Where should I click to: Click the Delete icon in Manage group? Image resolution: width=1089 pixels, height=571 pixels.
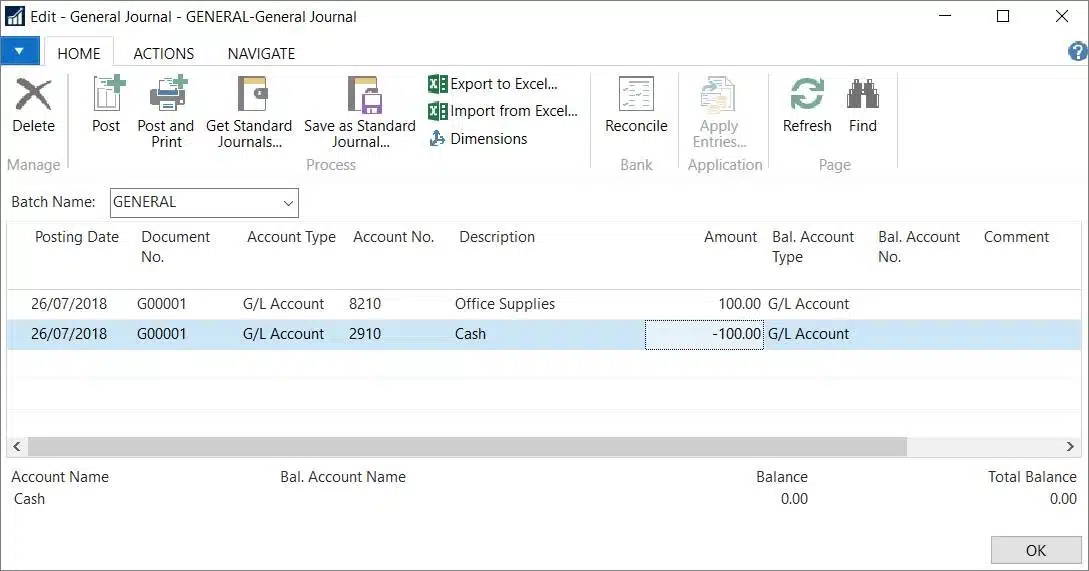tap(33, 97)
